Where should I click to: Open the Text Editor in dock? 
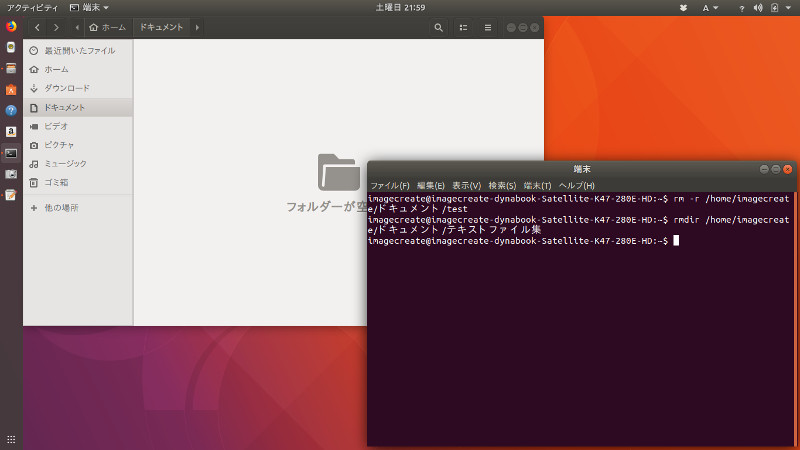(11, 195)
